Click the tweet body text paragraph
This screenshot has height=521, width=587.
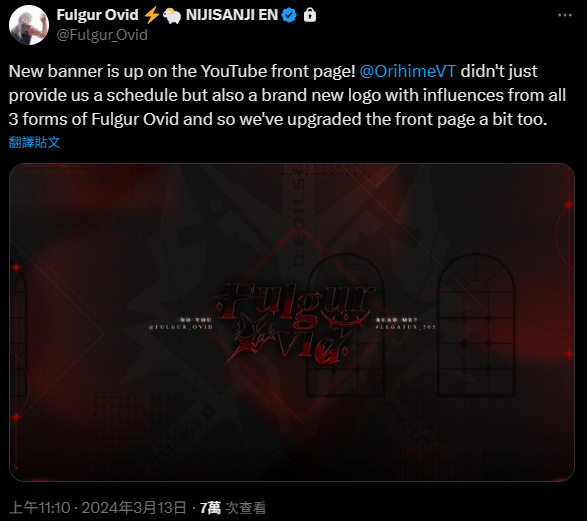tap(287, 95)
